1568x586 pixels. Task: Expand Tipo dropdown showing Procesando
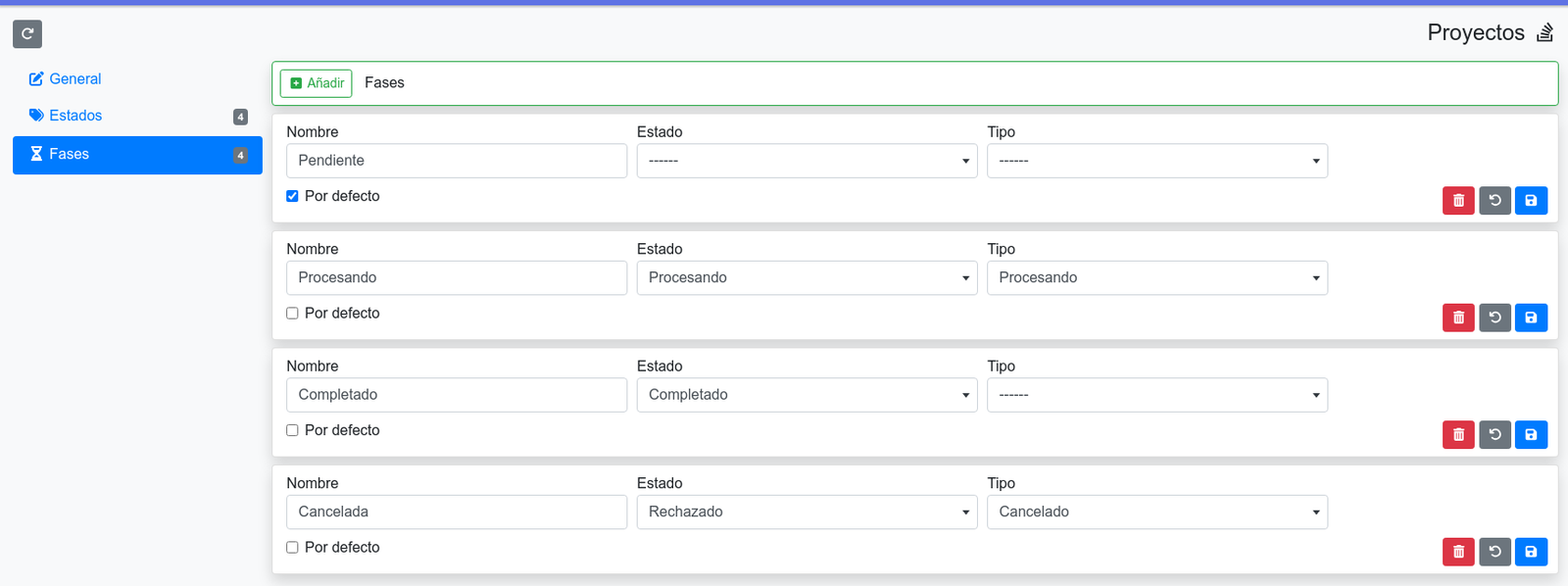click(x=1156, y=277)
